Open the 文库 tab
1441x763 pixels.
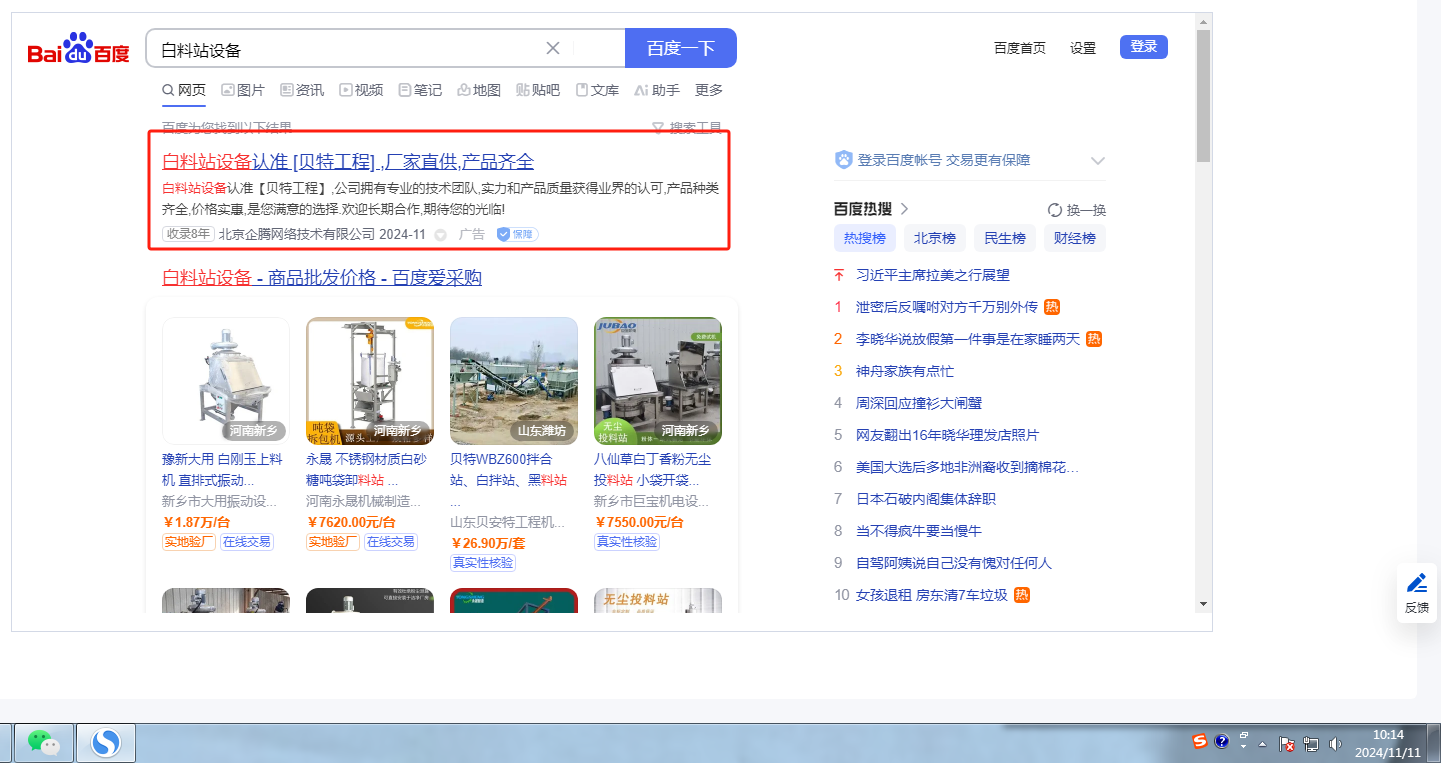597,90
